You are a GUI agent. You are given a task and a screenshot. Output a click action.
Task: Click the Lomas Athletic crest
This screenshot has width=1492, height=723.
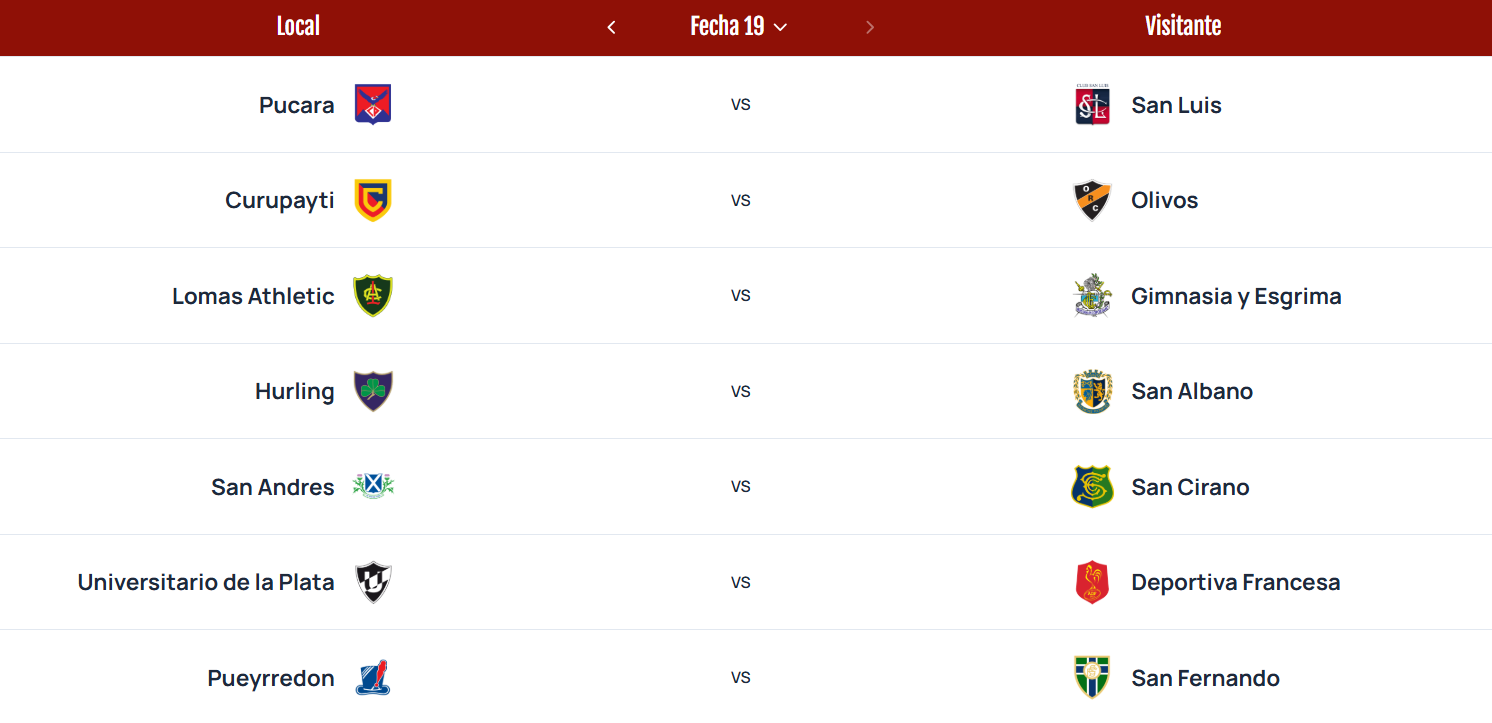373,296
